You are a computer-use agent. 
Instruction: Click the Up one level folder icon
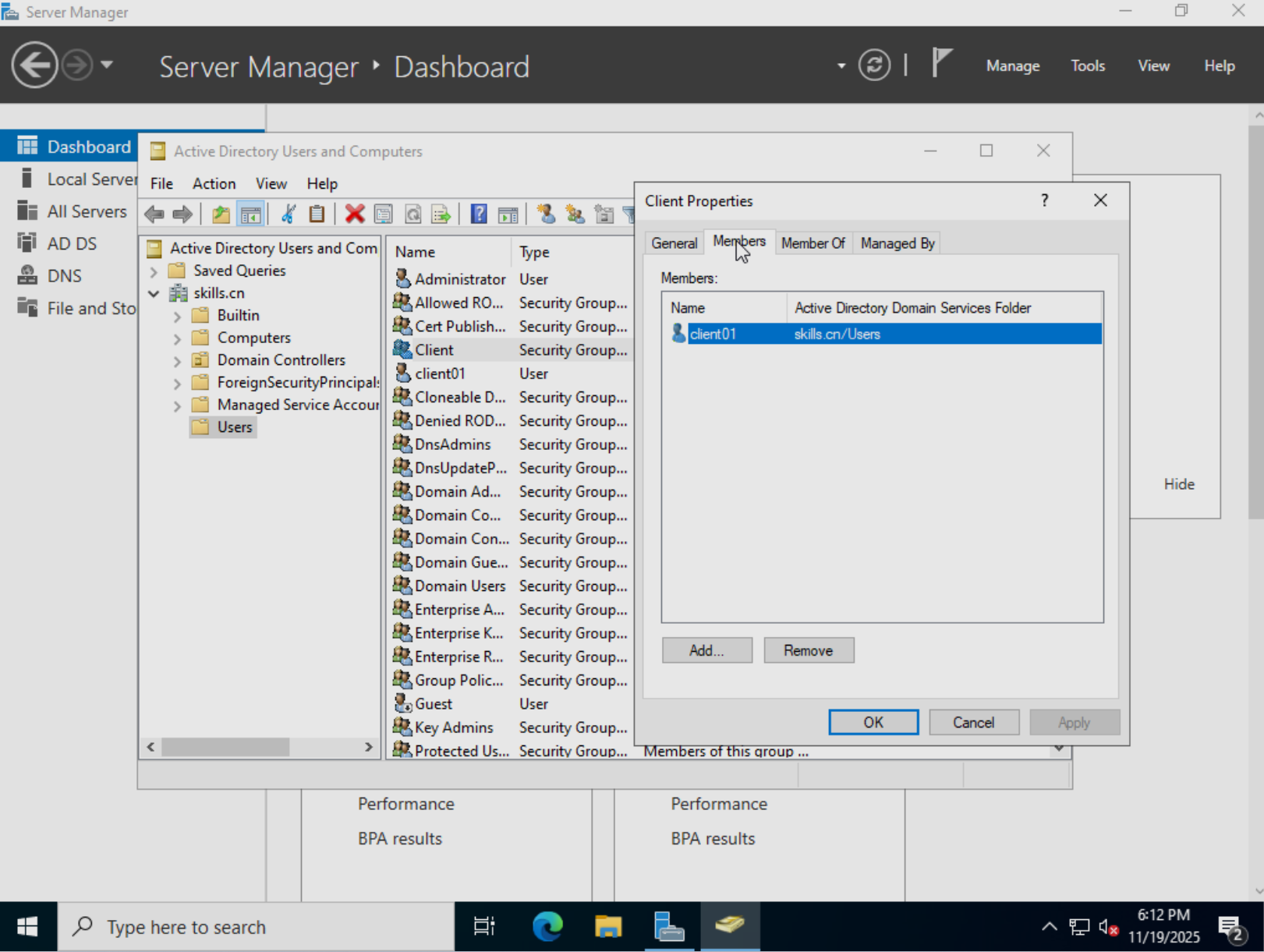tap(221, 214)
